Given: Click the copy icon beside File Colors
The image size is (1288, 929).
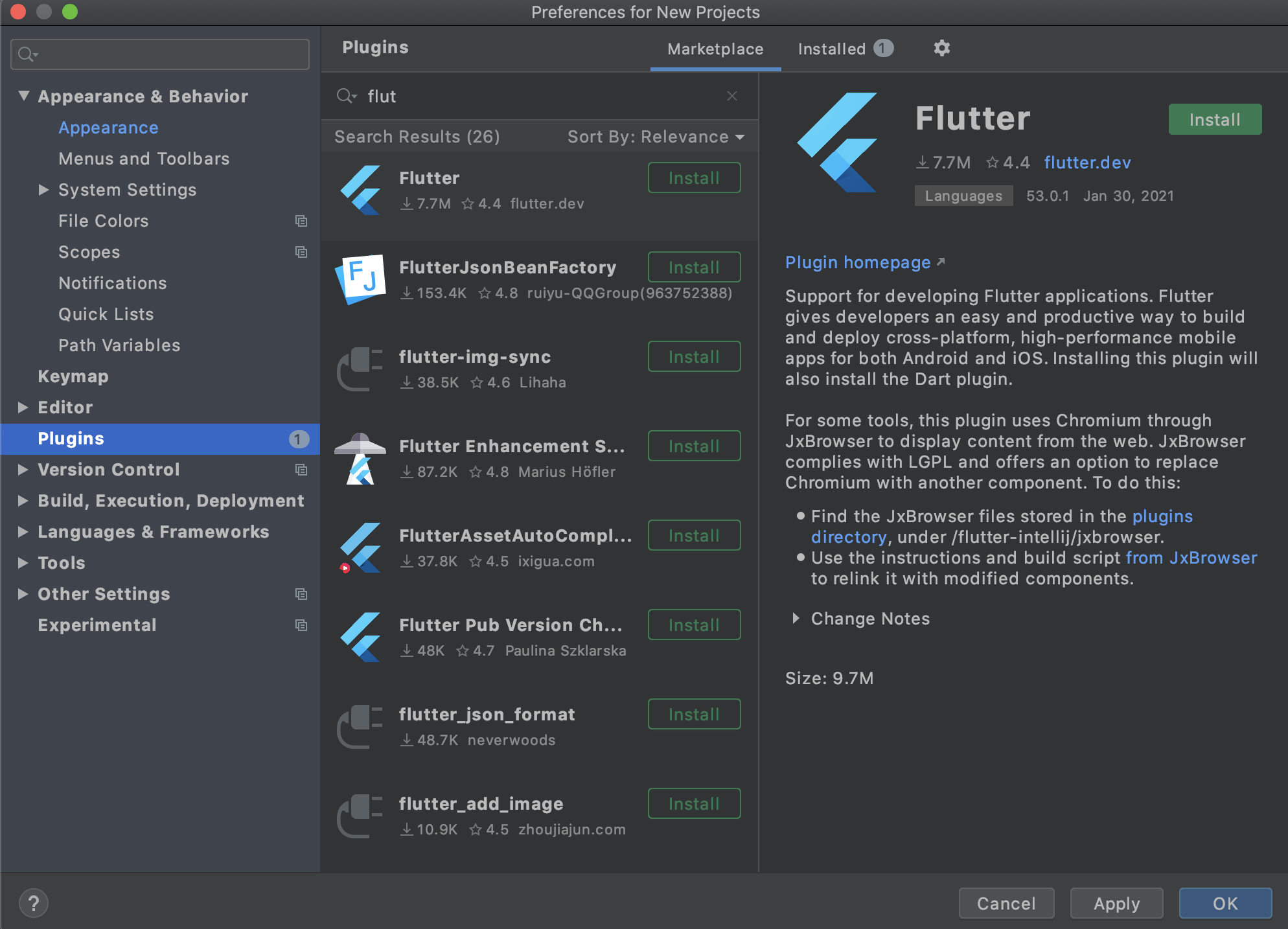Looking at the screenshot, I should (301, 221).
